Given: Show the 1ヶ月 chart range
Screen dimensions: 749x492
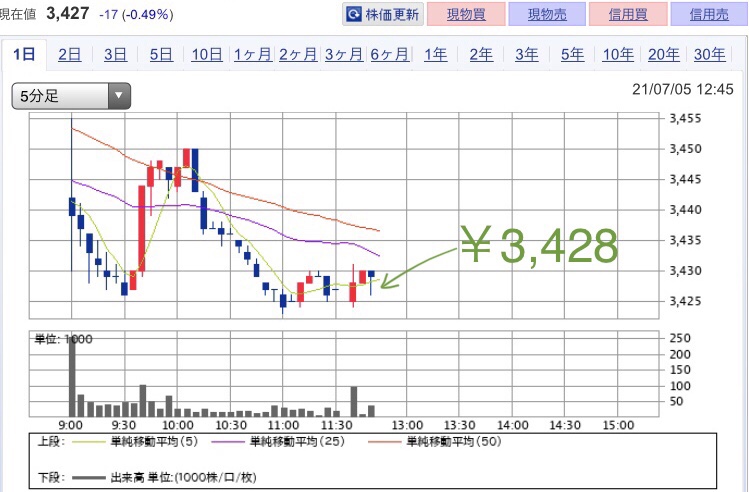Looking at the screenshot, I should pyautogui.click(x=253, y=54).
